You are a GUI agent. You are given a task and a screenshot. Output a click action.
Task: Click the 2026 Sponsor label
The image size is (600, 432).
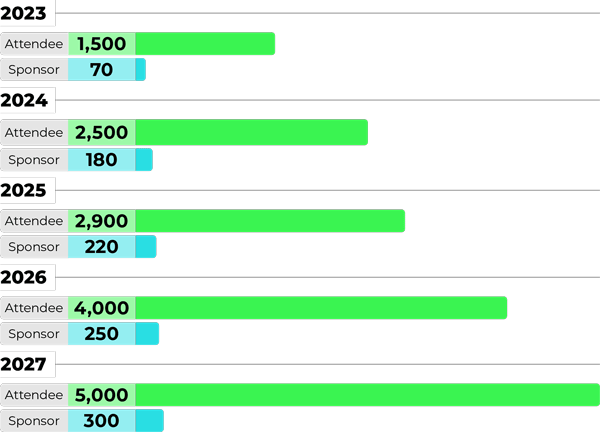pos(34,334)
